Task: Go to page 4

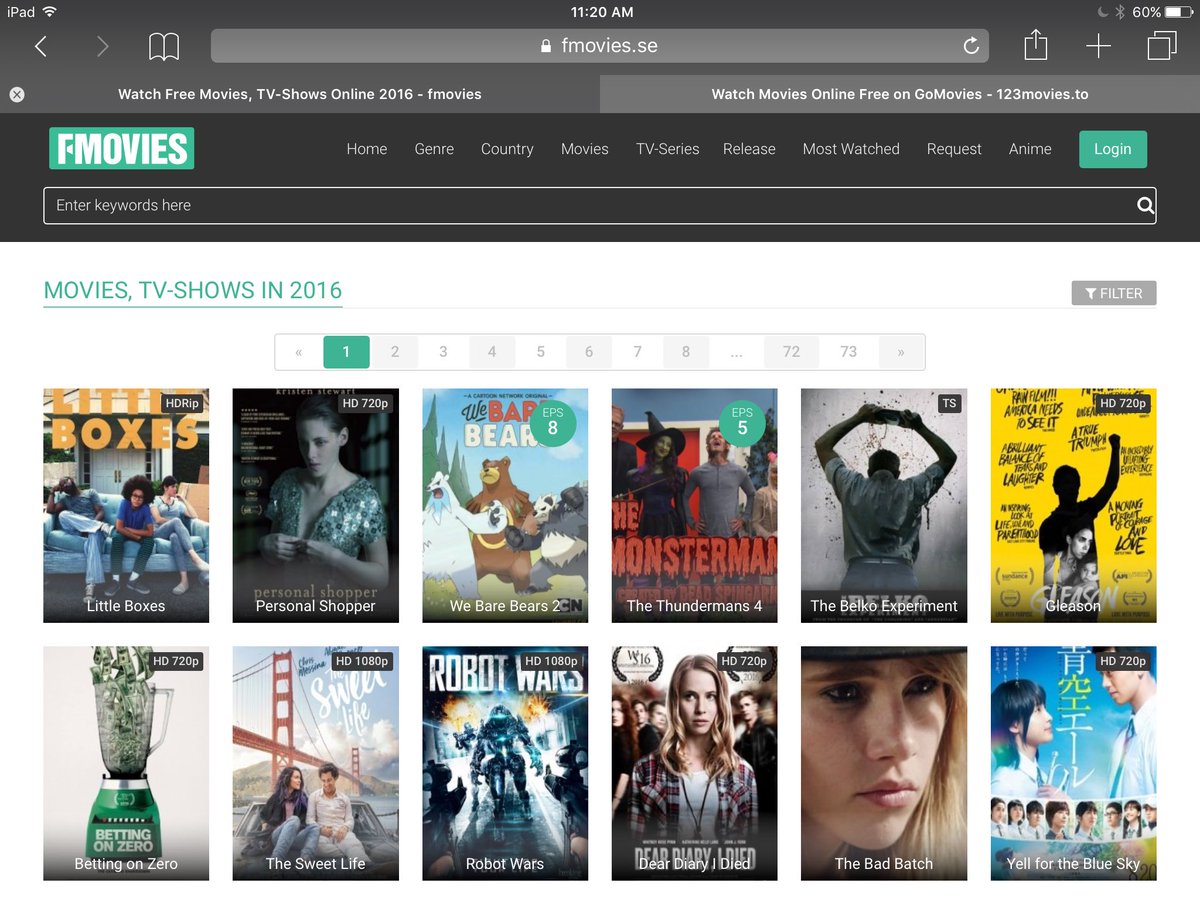Action: coord(492,352)
